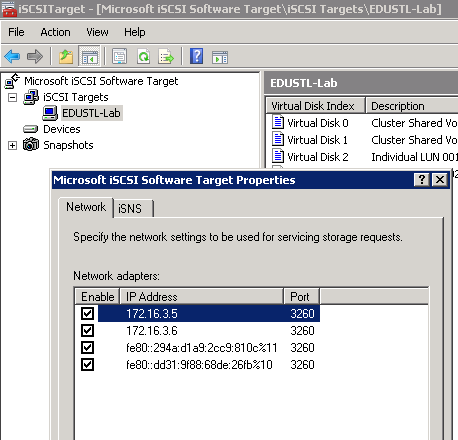Click Virtual Disk 1's Cluster Shared description

(x=414, y=140)
